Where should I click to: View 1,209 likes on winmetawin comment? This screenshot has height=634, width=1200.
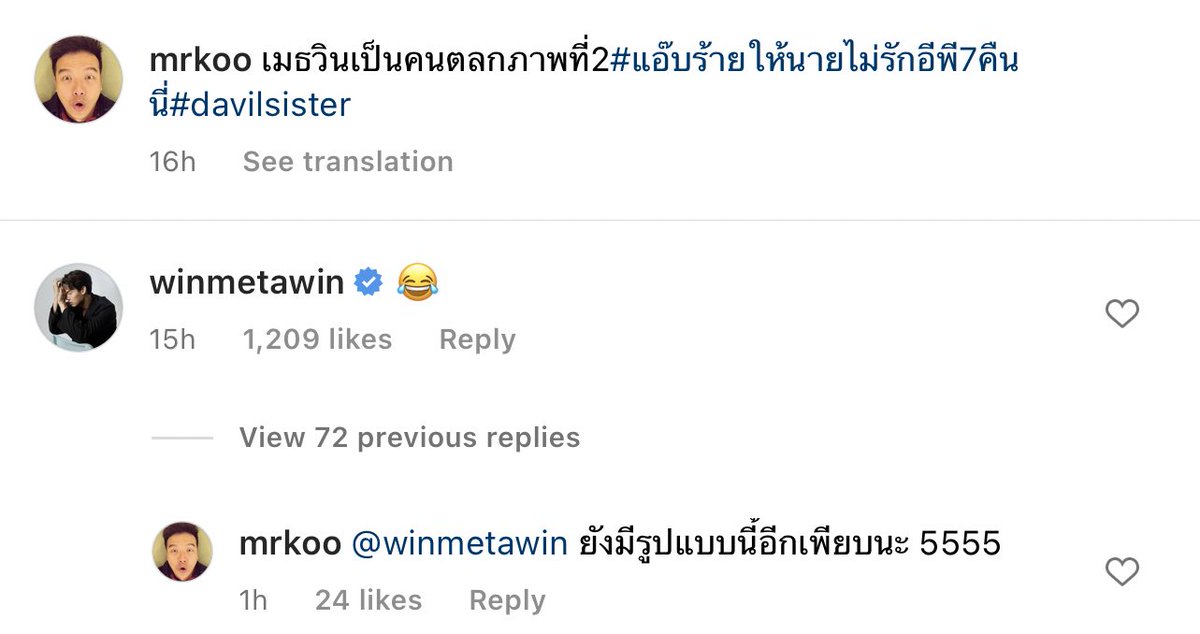[x=317, y=340]
